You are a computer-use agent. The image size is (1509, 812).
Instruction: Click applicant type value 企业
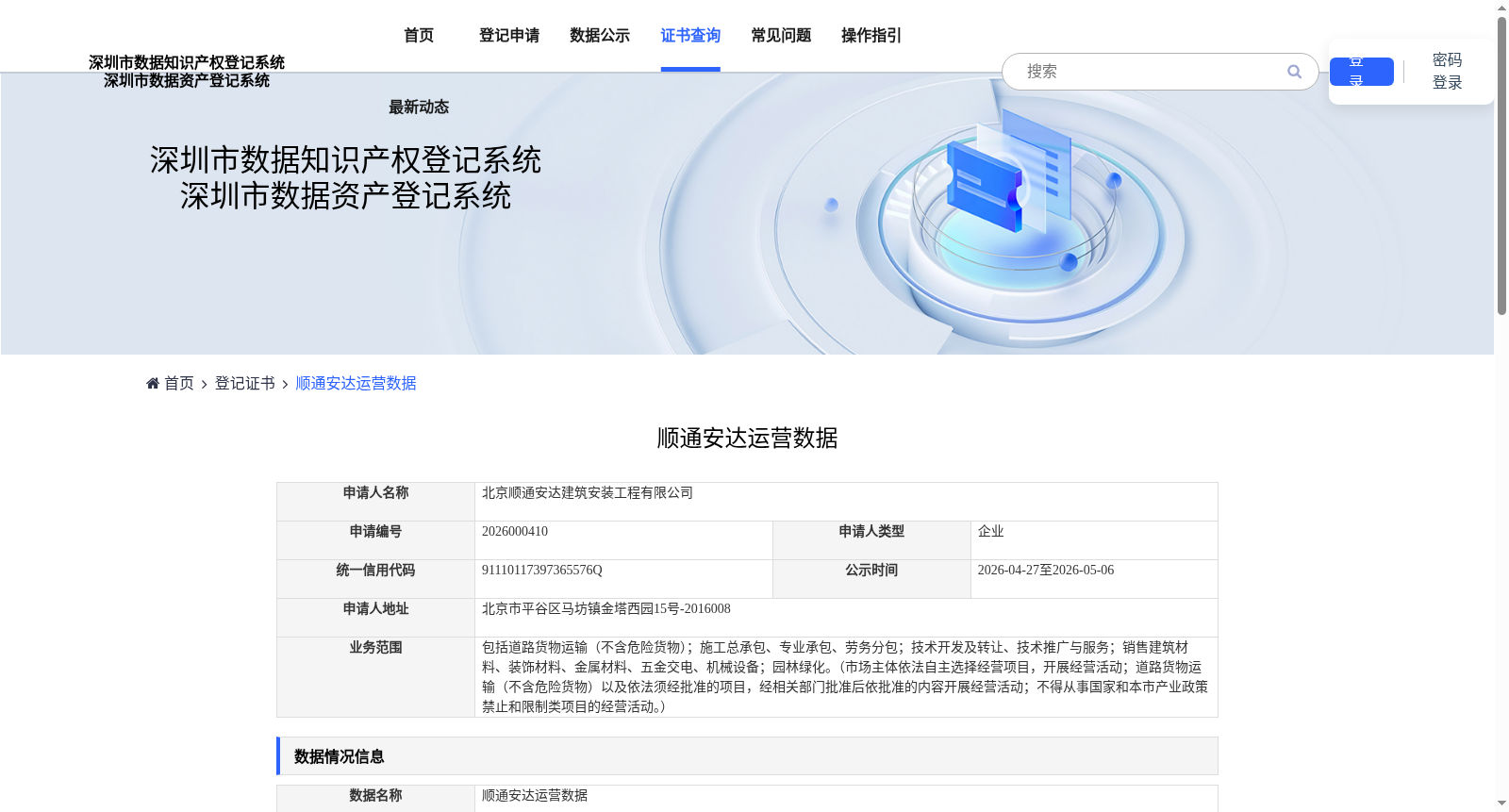point(991,531)
